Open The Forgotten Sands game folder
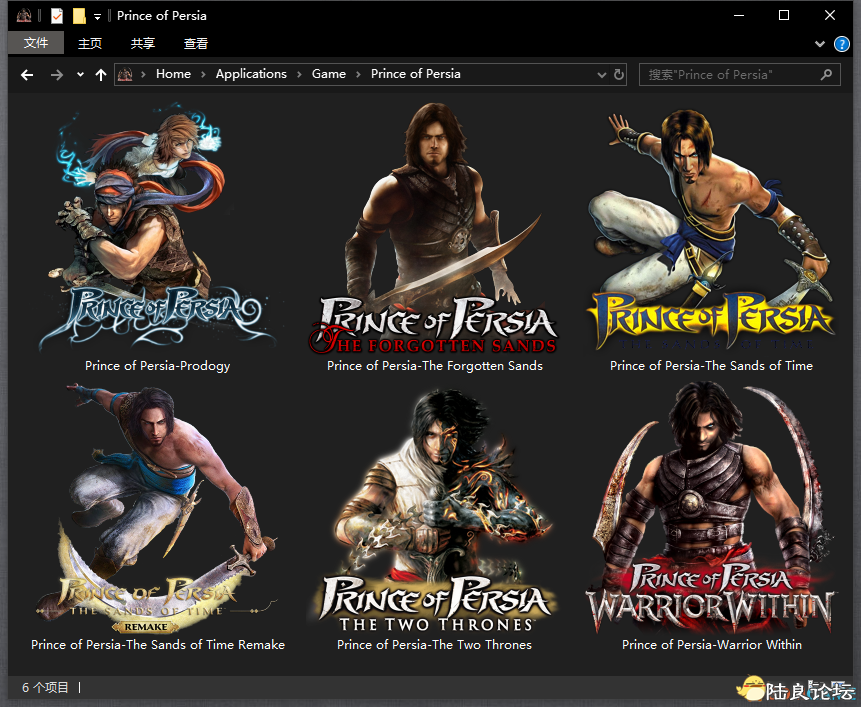 [x=434, y=230]
